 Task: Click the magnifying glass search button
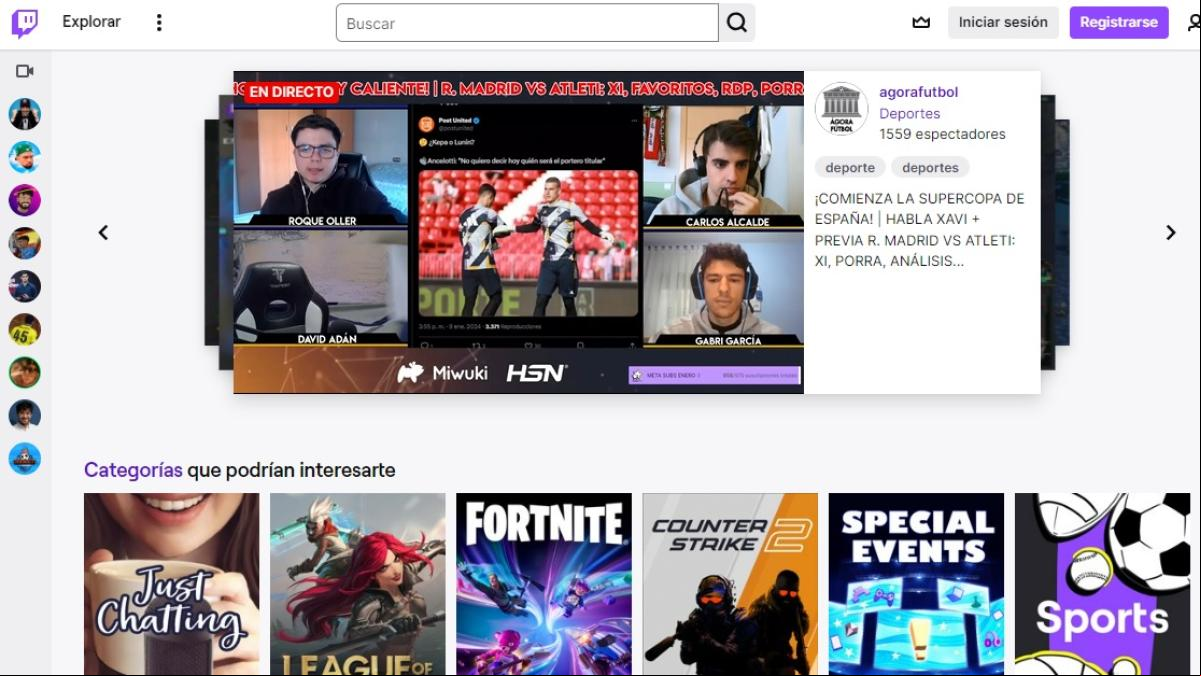[737, 23]
